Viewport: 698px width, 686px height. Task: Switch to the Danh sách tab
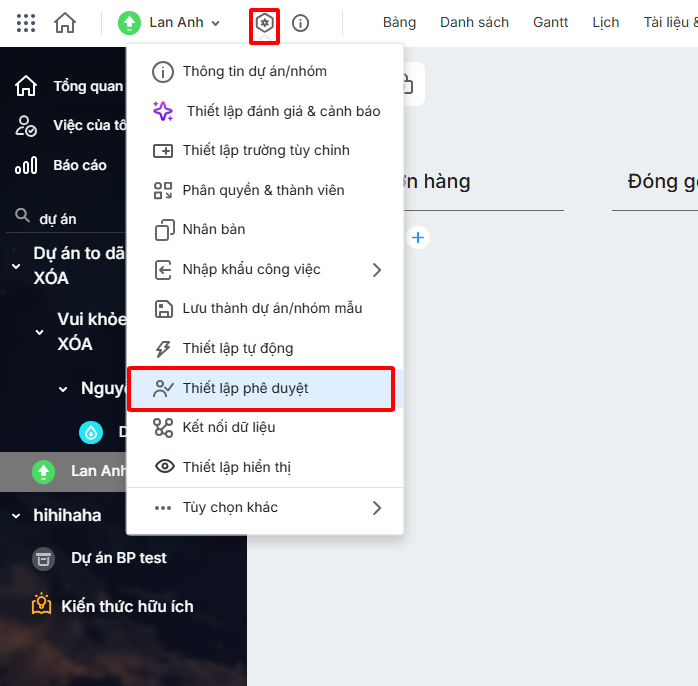coord(474,22)
